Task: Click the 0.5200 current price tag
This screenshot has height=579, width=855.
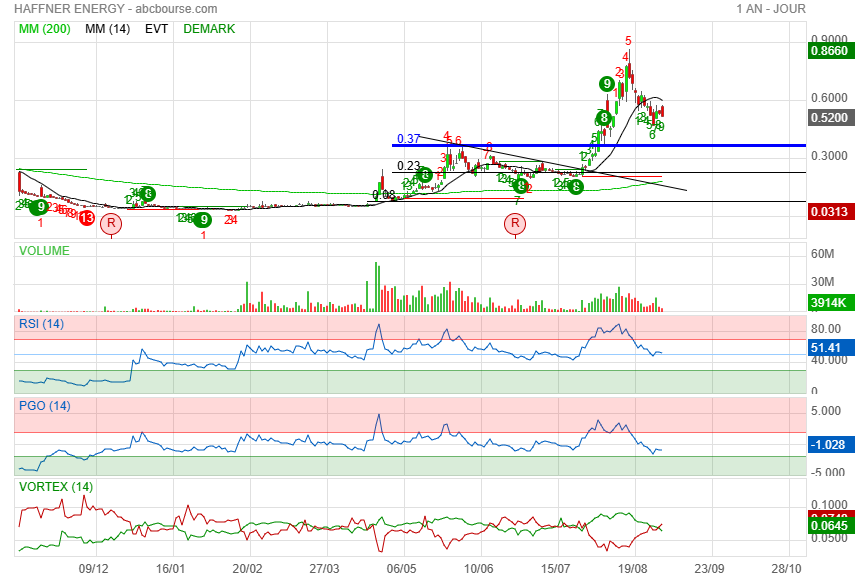Action: [x=829, y=118]
